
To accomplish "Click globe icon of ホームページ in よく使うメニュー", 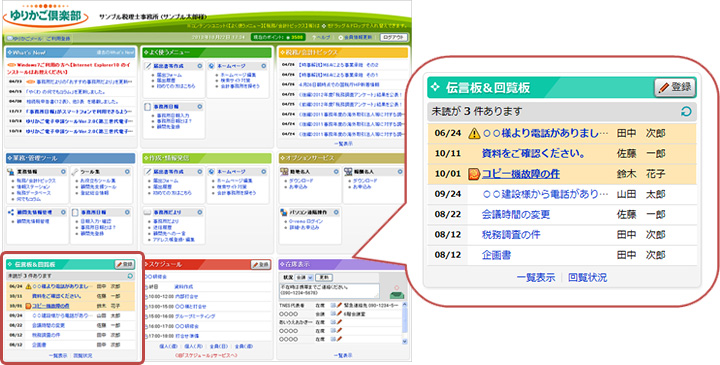I will (211, 66).
